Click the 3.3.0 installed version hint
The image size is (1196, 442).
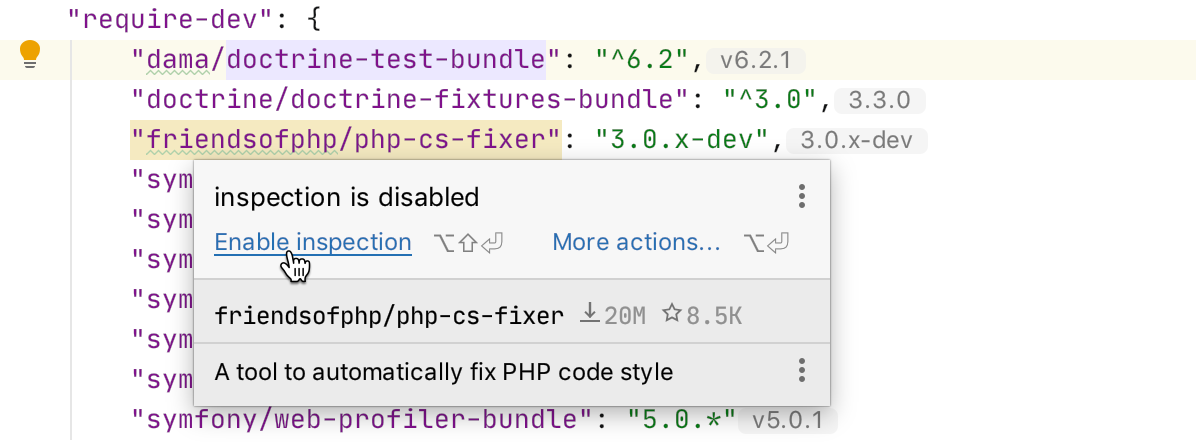tap(880, 101)
